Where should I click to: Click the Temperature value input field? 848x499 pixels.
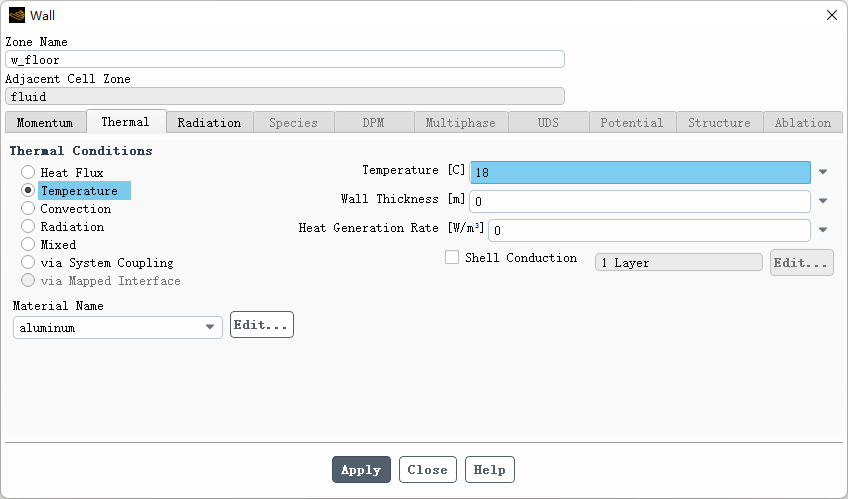point(640,173)
